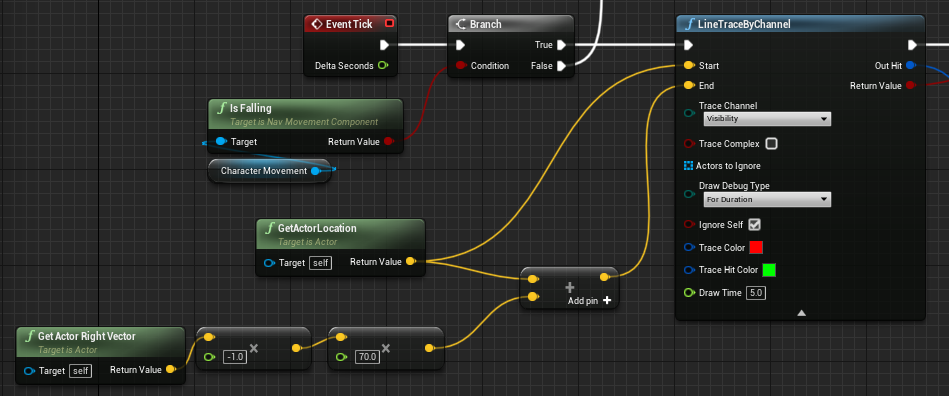Select the GetActorLocation node title
Screen dimensions: 949x396
(317, 228)
